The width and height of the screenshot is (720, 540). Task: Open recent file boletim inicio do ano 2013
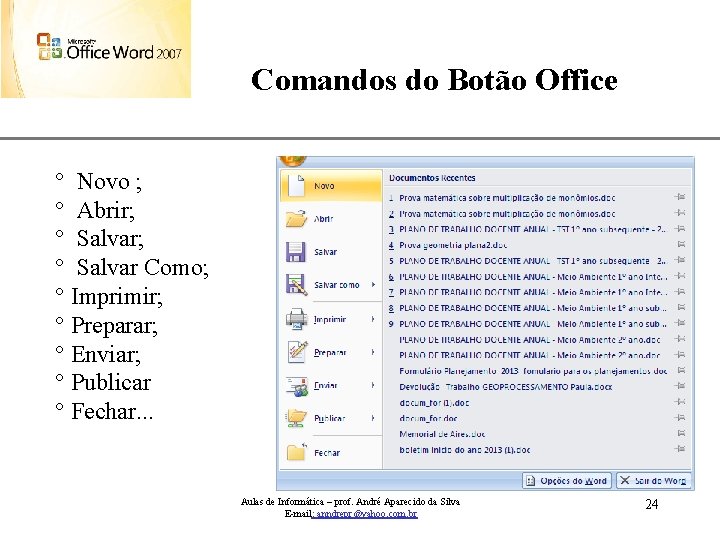(x=464, y=450)
